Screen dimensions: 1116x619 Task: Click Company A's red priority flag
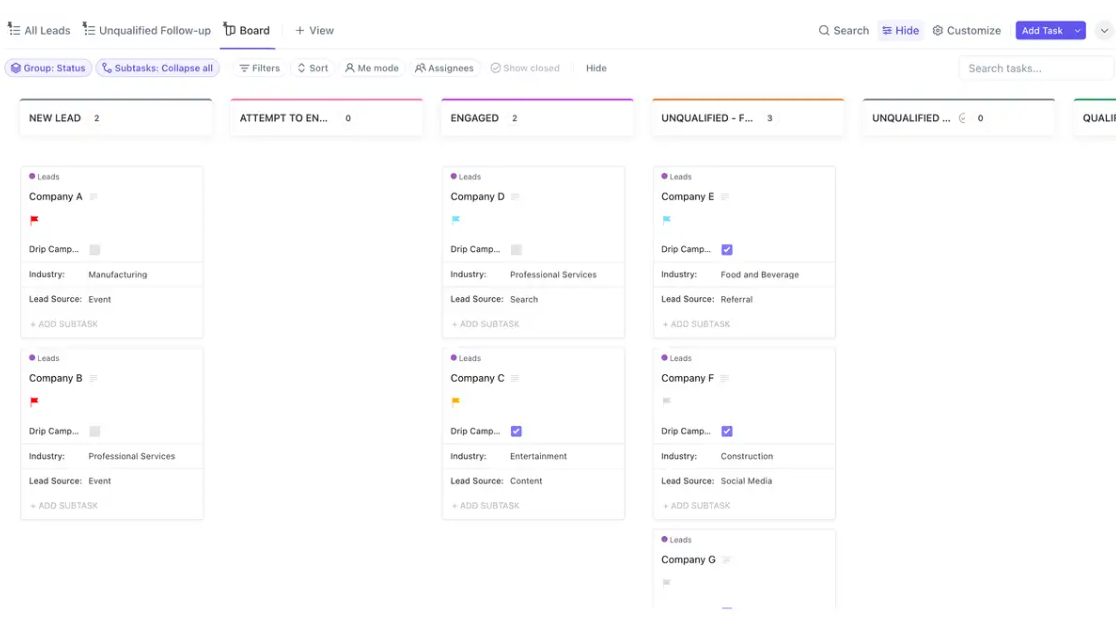(34, 220)
